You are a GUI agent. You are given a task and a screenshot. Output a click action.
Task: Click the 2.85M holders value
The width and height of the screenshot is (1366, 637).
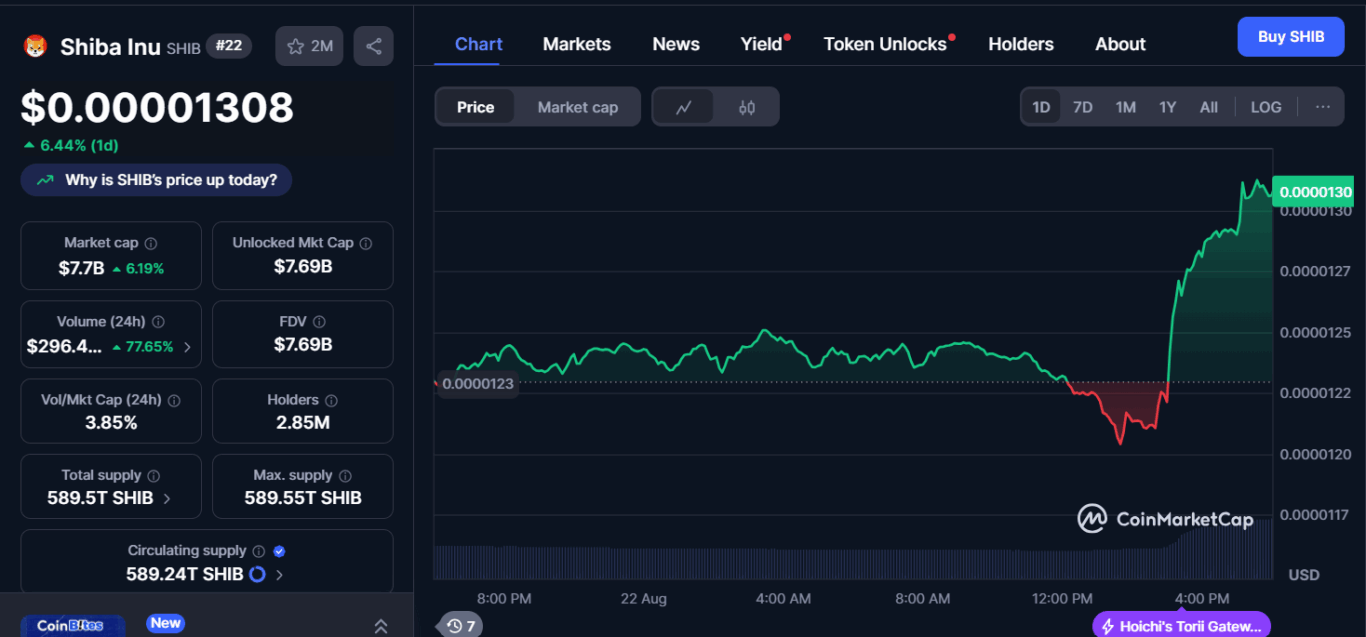click(x=303, y=422)
